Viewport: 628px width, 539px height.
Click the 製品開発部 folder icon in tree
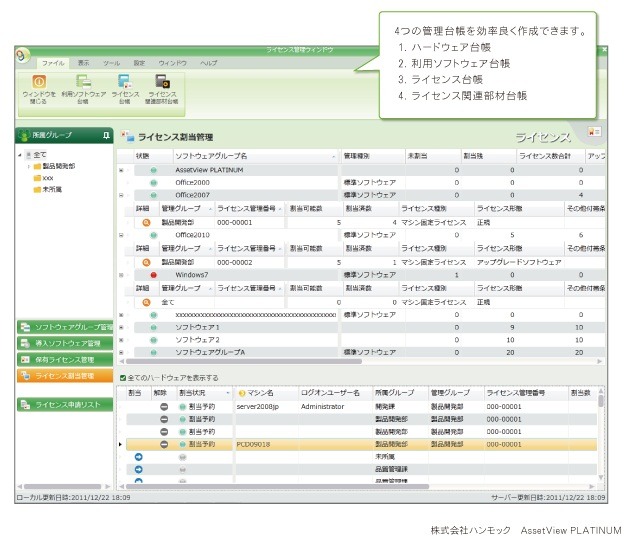click(37, 166)
